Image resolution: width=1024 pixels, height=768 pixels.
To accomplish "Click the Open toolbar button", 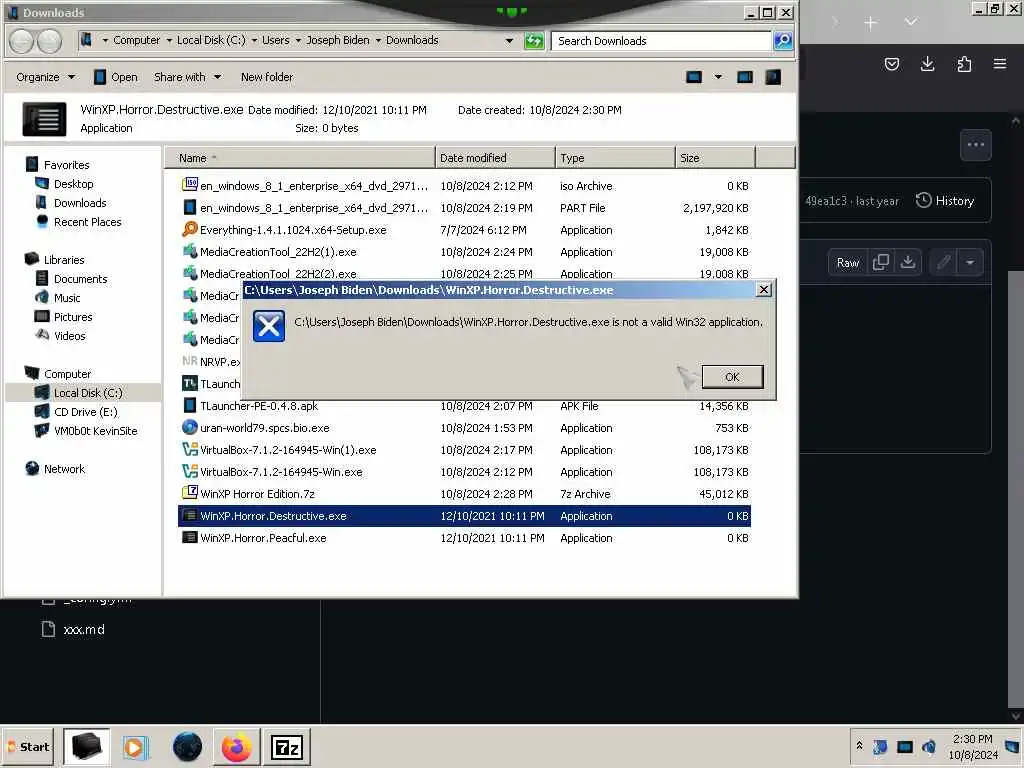I will point(116,77).
